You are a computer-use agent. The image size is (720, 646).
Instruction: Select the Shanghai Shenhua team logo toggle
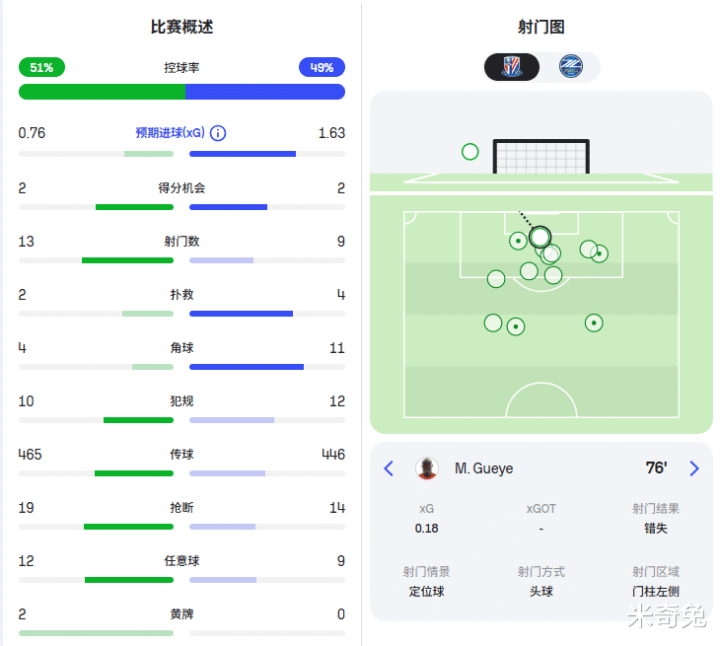[x=512, y=67]
